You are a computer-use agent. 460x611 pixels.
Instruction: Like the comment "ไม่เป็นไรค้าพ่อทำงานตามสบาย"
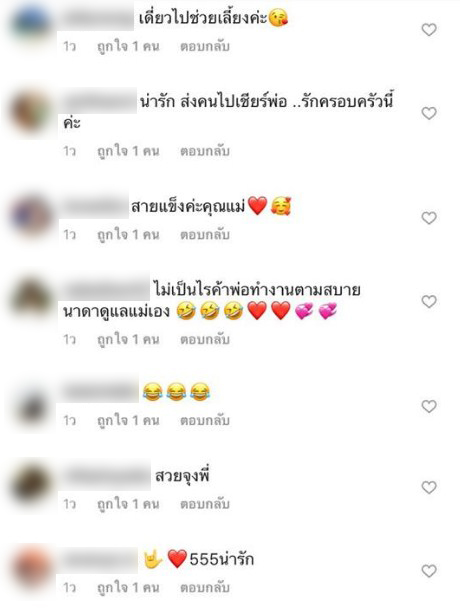tap(429, 302)
